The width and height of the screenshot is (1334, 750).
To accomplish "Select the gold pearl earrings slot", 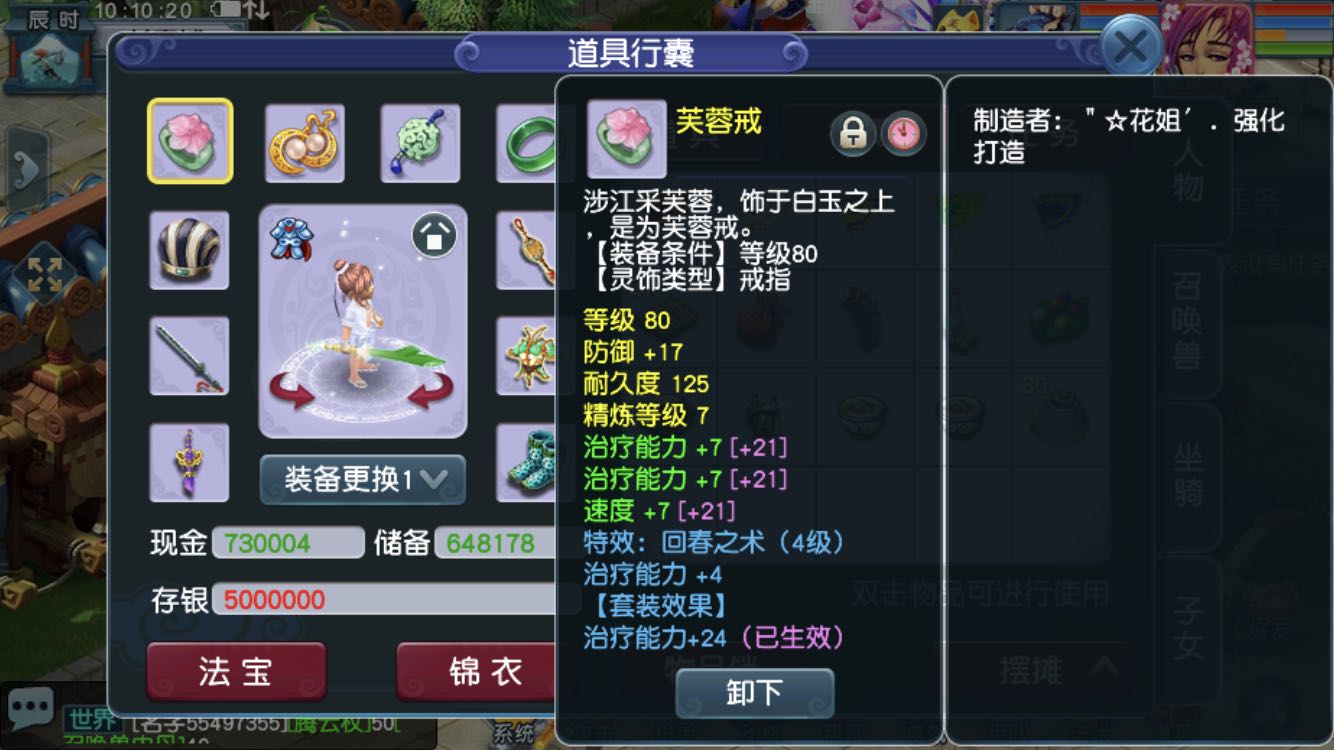I will coord(305,143).
